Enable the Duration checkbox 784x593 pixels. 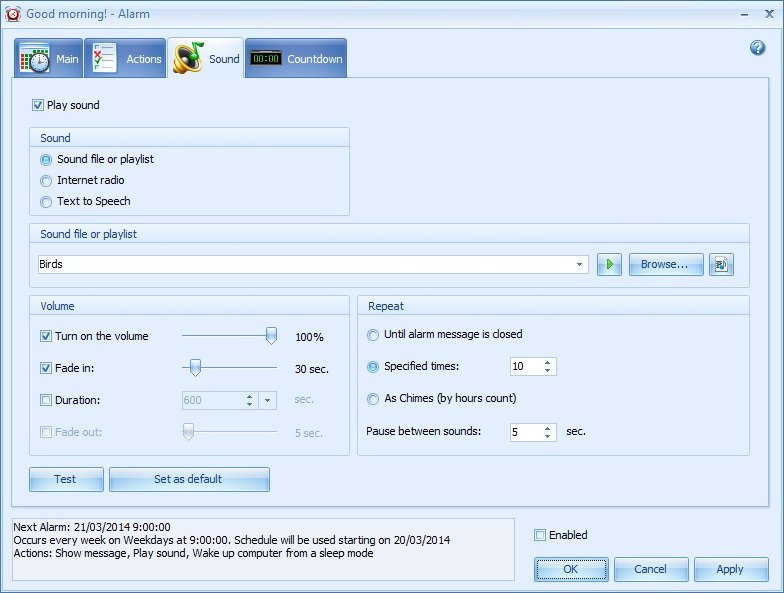[x=46, y=400]
